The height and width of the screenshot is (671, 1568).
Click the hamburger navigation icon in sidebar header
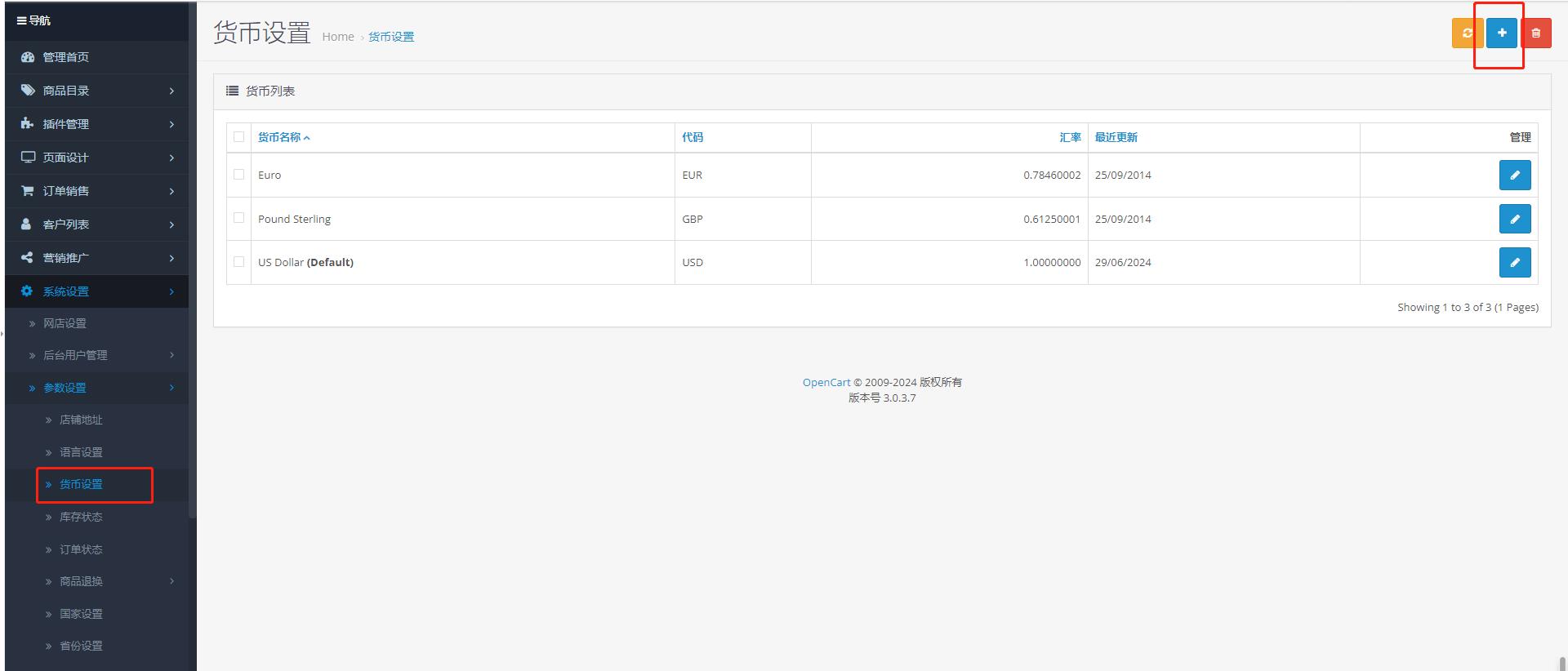point(21,20)
